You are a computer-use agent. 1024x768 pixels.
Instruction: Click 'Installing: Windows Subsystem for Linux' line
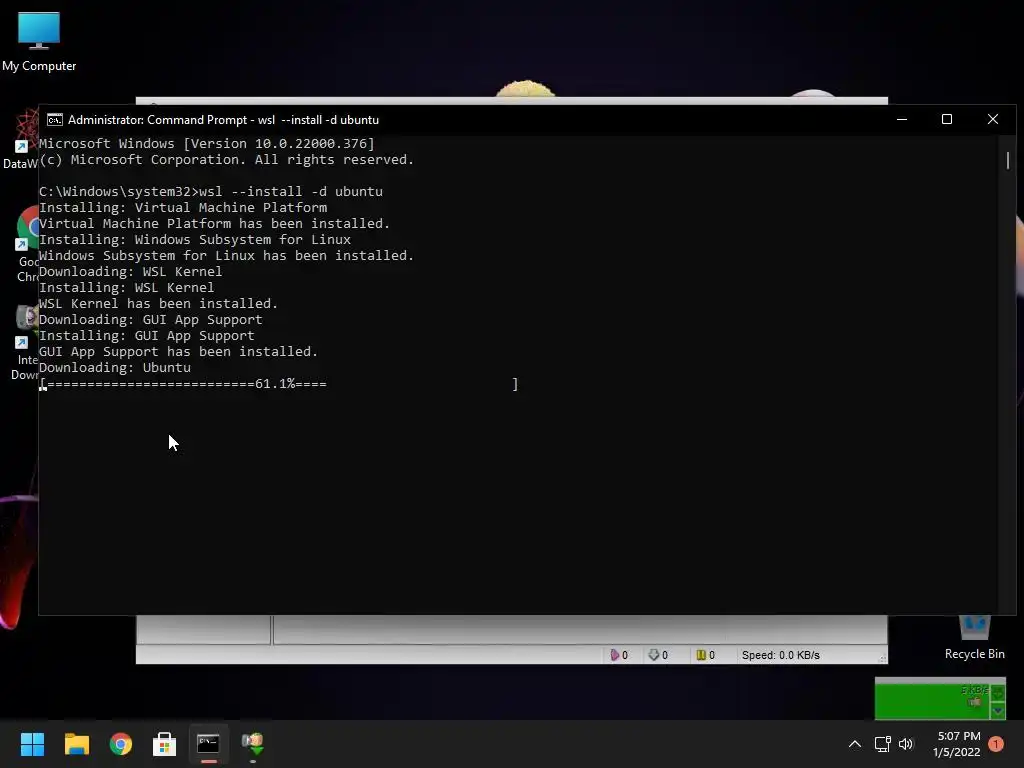pos(195,240)
